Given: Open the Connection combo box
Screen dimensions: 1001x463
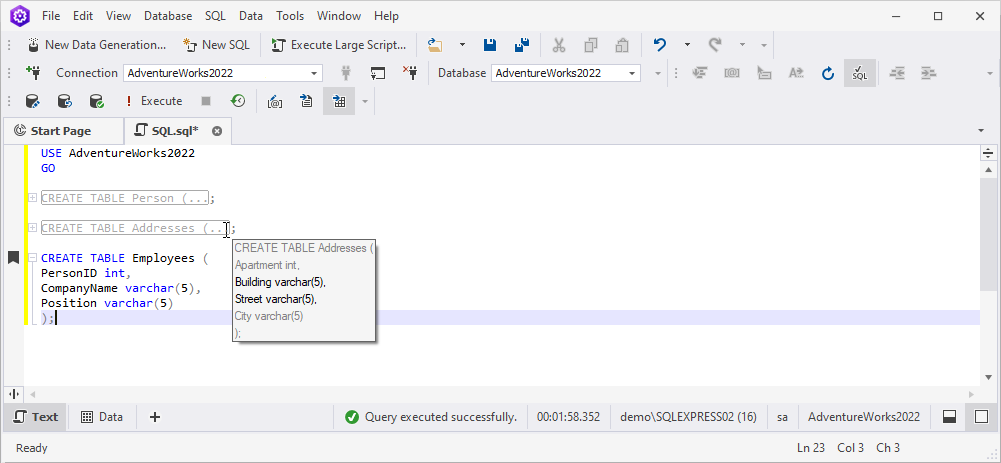Looking at the screenshot, I should click(222, 73).
